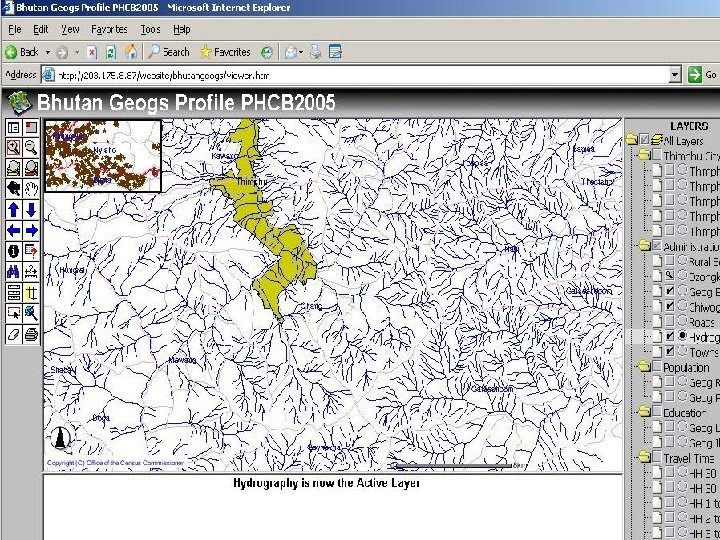Viewport: 720px width, 540px height.
Task: Toggle the legend and layer list tool
Action: [x=14, y=127]
